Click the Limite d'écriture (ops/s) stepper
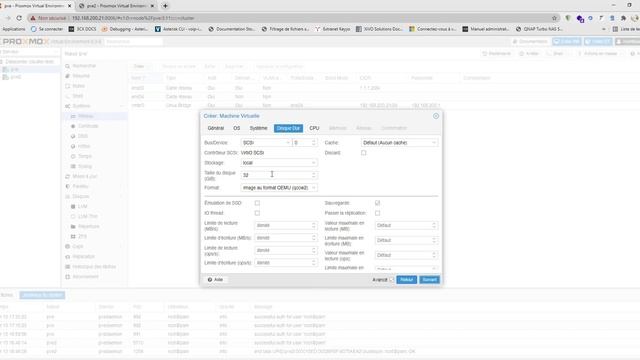 313,262
